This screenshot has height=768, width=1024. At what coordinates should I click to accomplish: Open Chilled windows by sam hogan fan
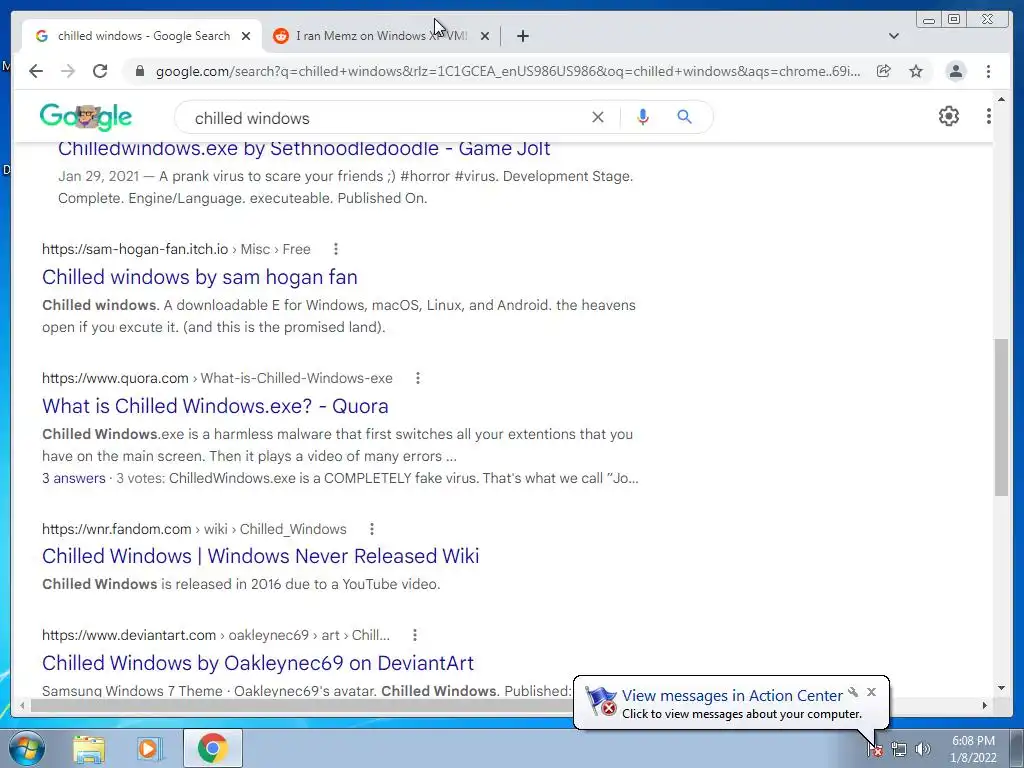tap(199, 277)
